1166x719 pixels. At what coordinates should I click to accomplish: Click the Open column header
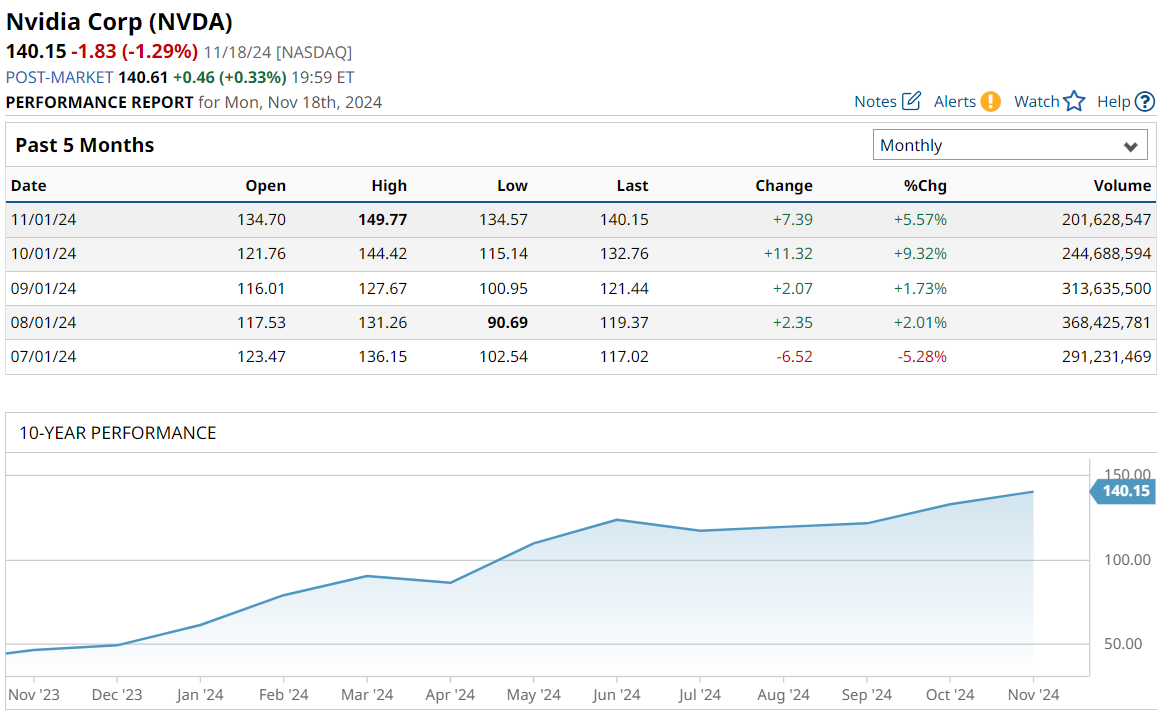pos(265,186)
